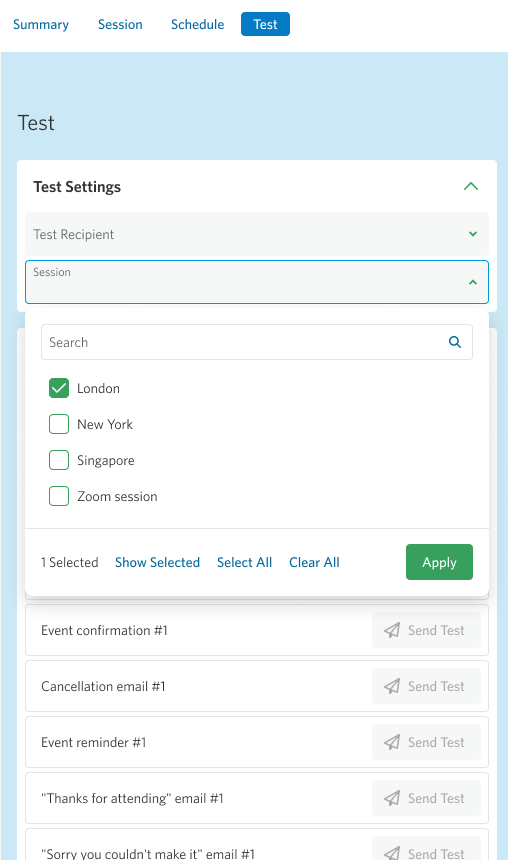Screen dimensions: 508x860
Task: Click paper plane icon for Thanks for attending email
Action: [392, 798]
